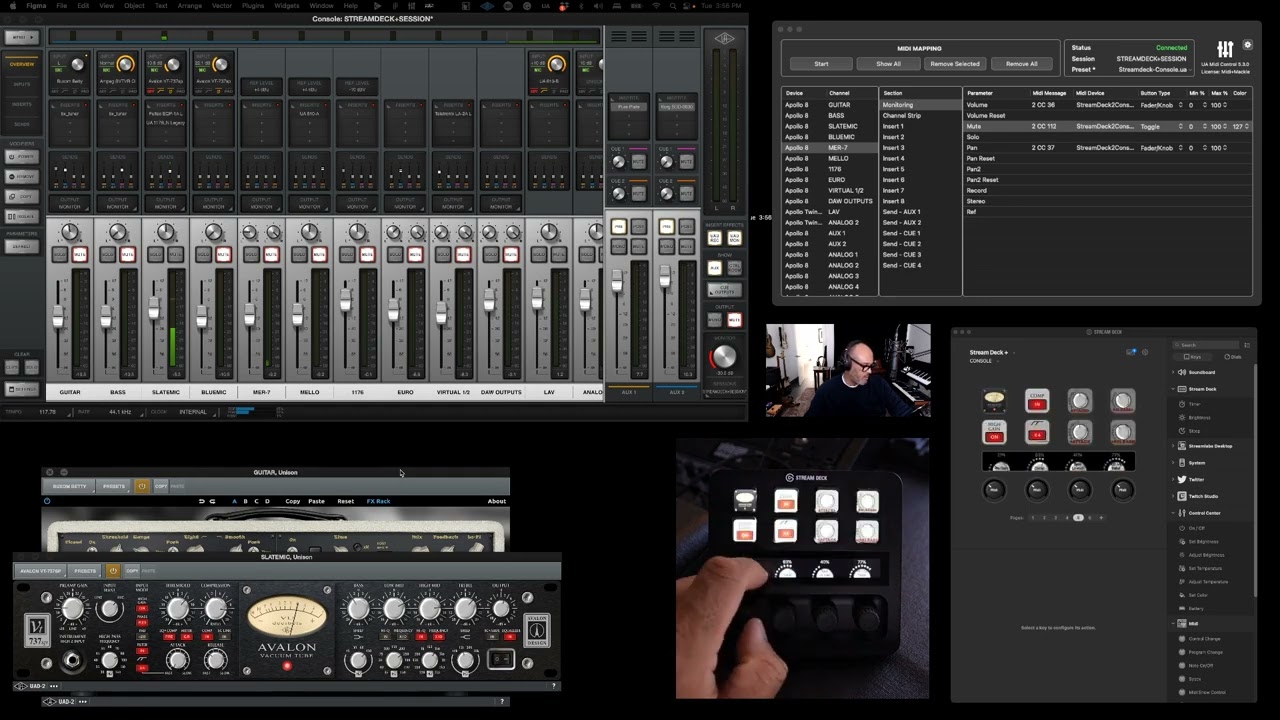This screenshot has height=720, width=1280.
Task: Open the Plugins menu in menu bar
Action: [252, 6]
